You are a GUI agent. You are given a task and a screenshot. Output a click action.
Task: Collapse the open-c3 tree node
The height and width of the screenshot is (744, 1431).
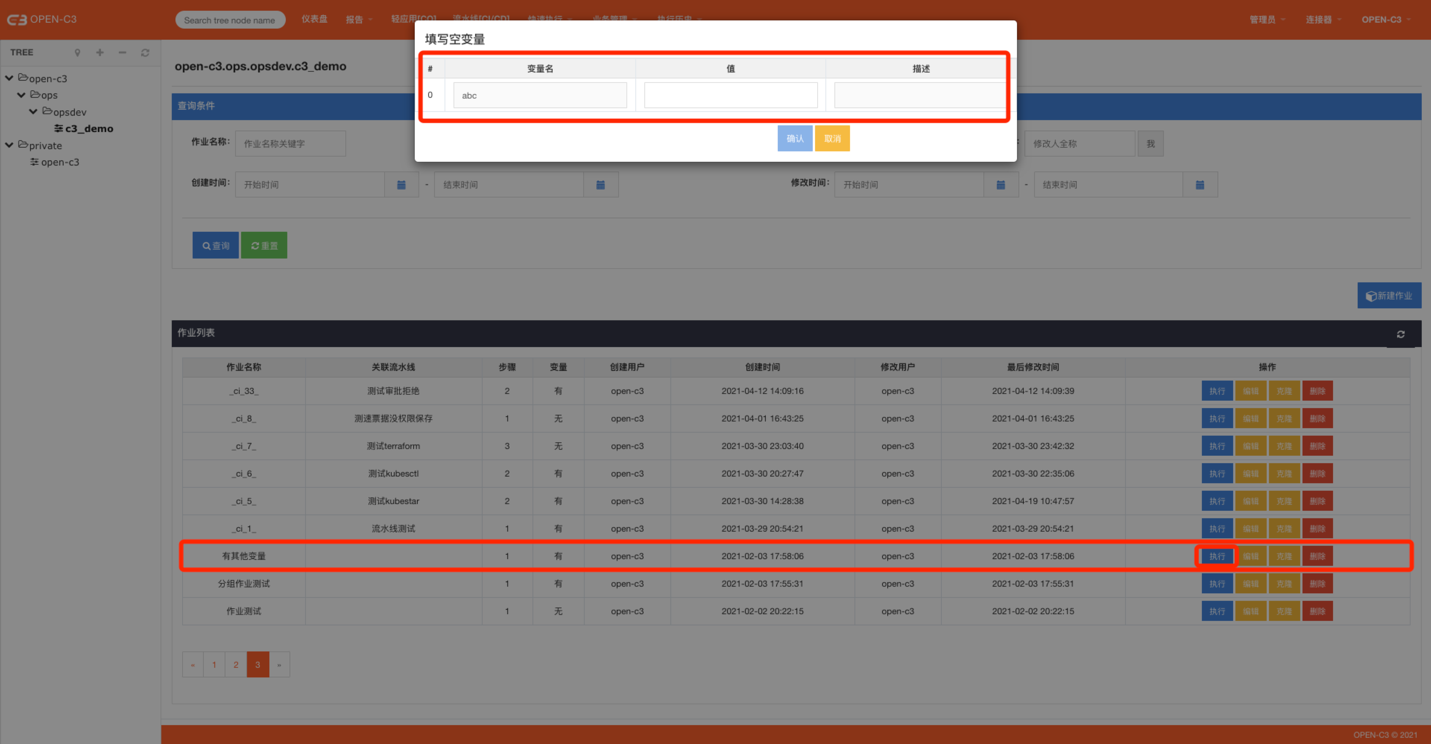10,78
